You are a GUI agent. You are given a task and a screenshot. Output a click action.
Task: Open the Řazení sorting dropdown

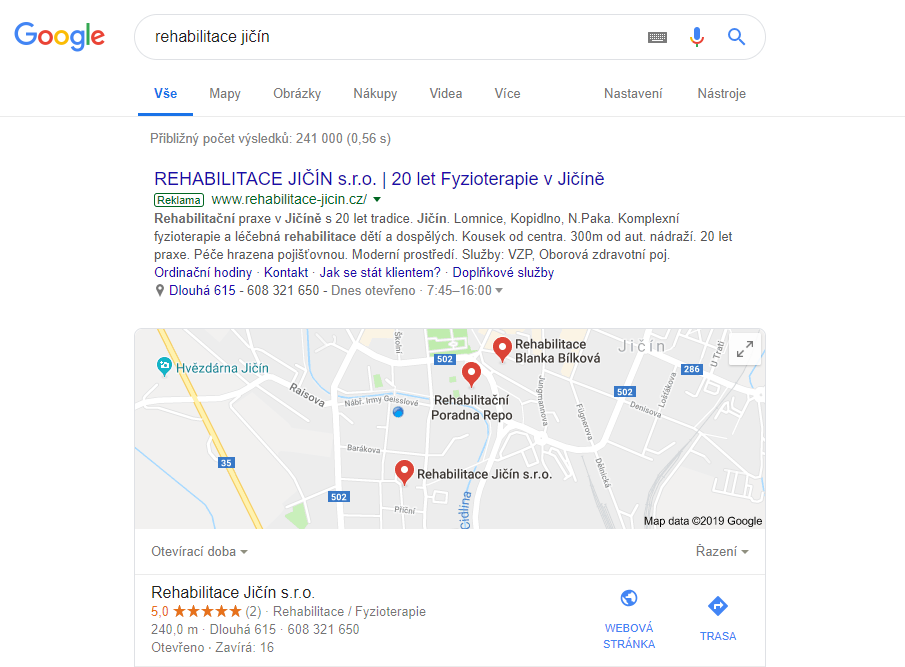[x=721, y=552]
